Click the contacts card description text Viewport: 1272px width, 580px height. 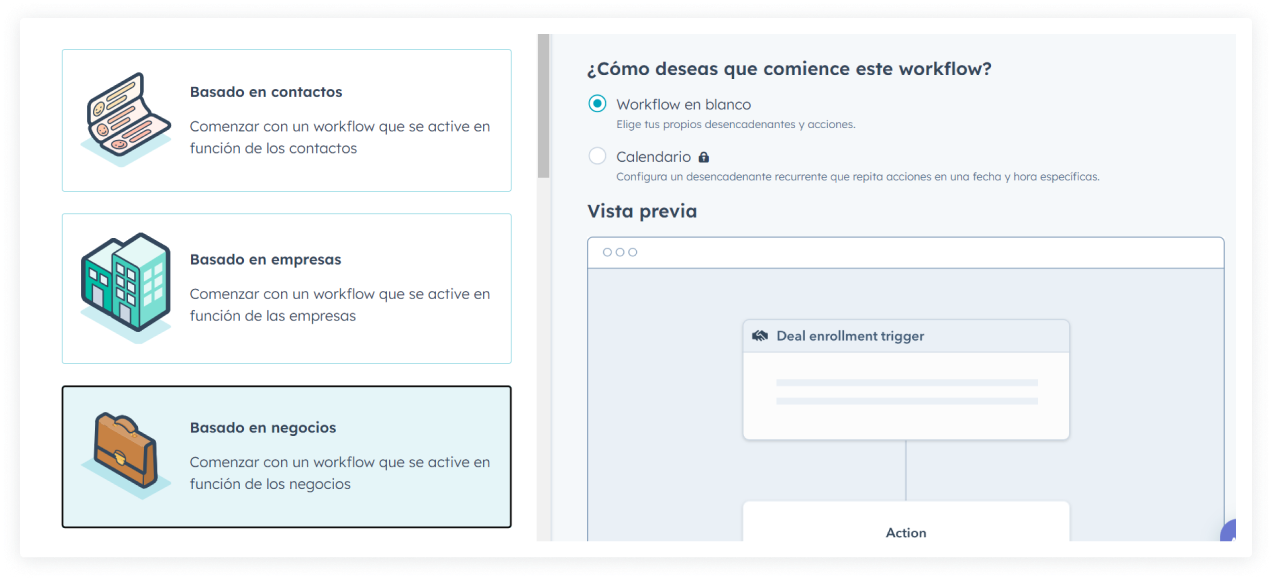(x=340, y=138)
